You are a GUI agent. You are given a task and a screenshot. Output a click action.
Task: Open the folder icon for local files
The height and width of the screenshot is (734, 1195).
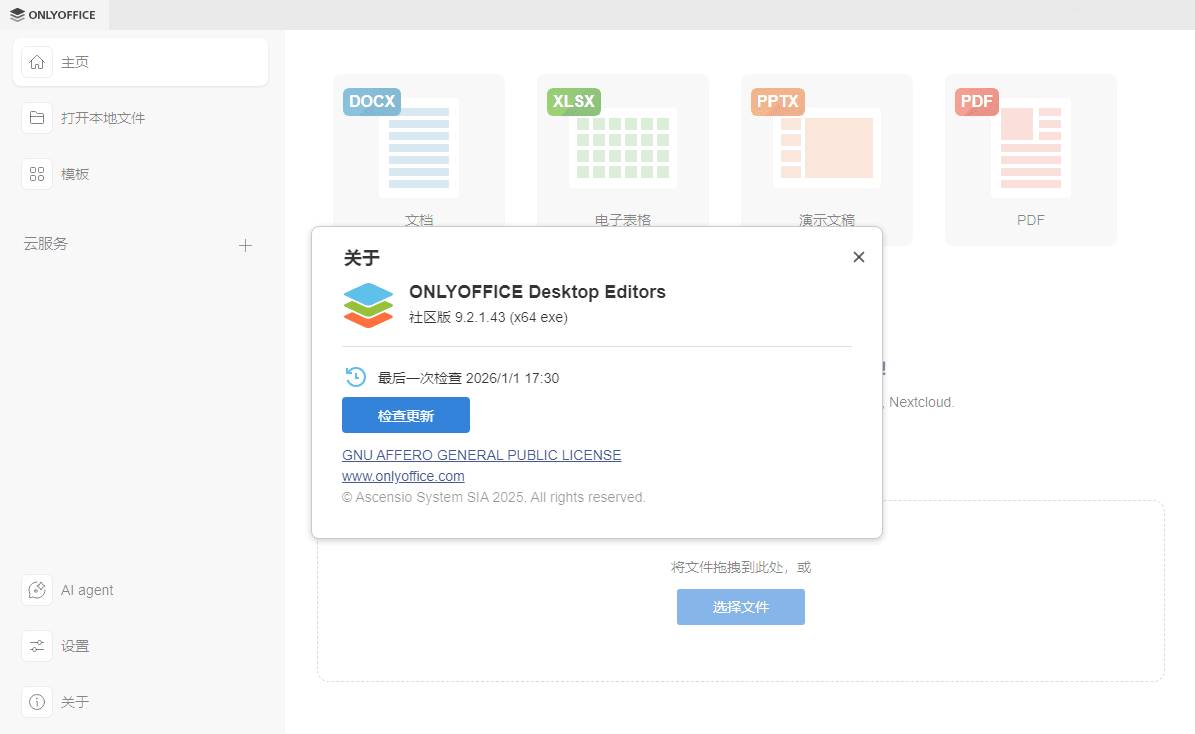tap(36, 117)
